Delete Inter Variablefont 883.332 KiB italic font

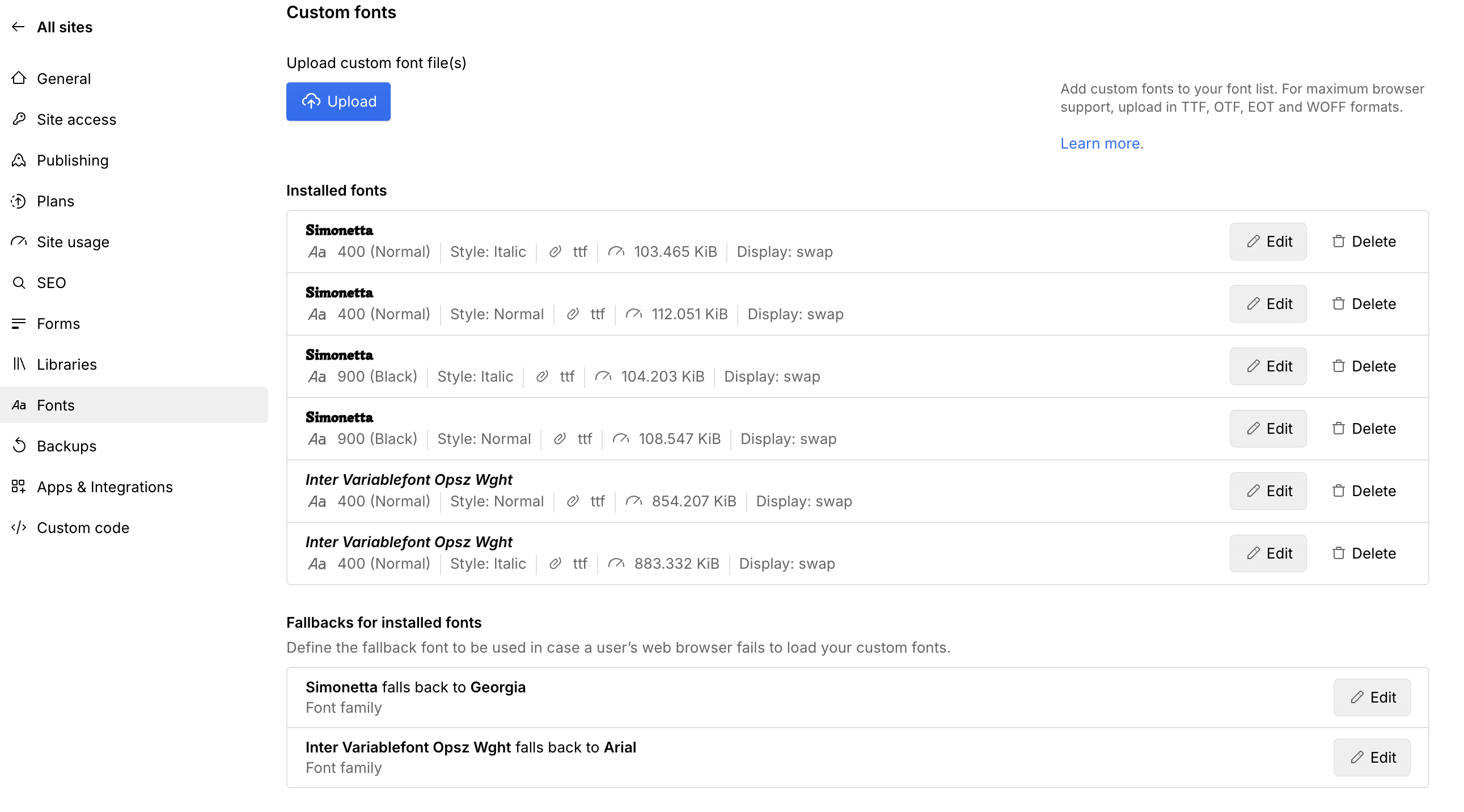click(x=1363, y=553)
